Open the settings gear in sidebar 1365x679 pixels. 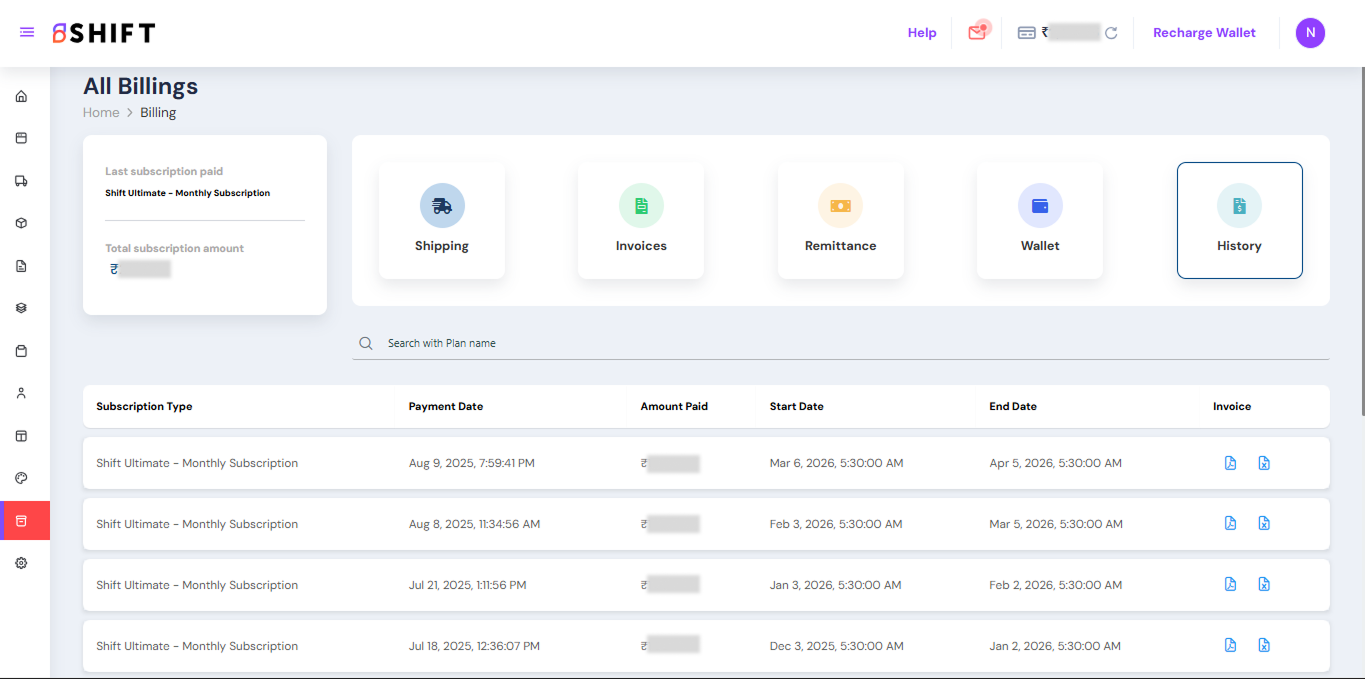tap(21, 563)
